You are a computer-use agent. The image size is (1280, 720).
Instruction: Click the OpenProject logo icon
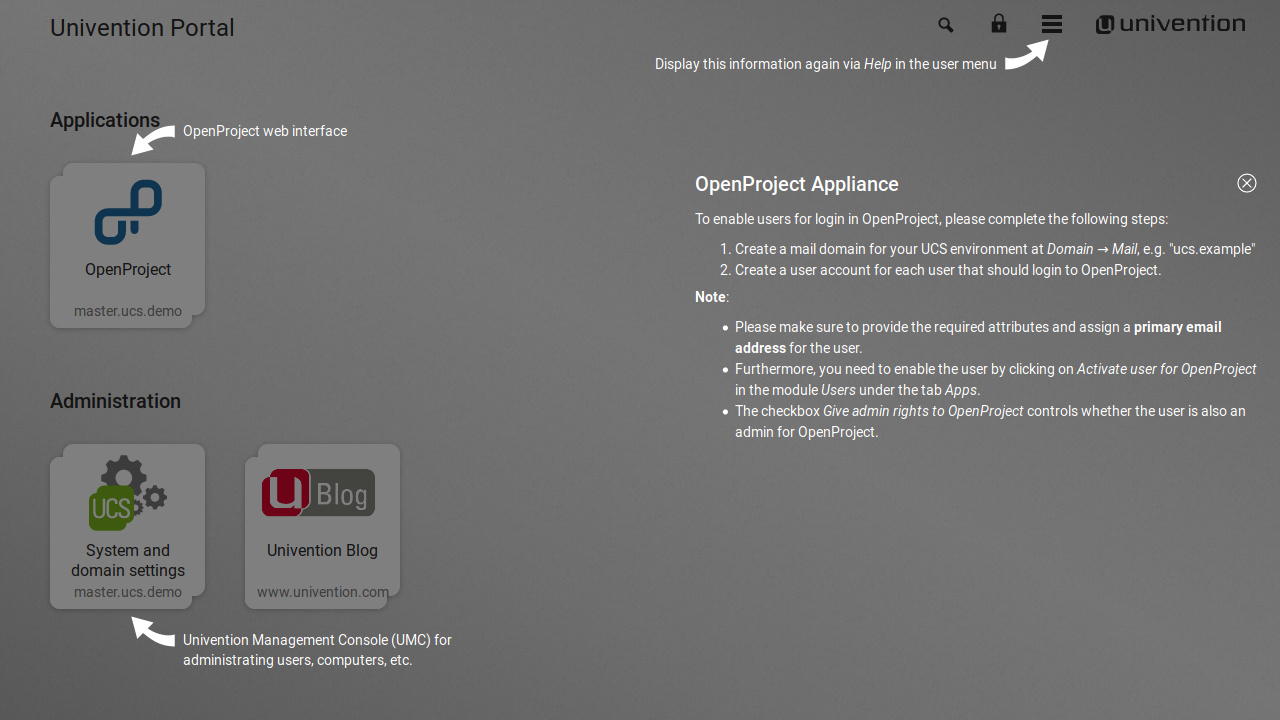pos(128,212)
